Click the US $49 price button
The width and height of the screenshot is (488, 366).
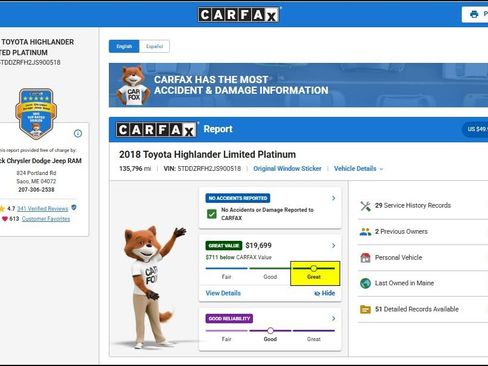pyautogui.click(x=476, y=129)
